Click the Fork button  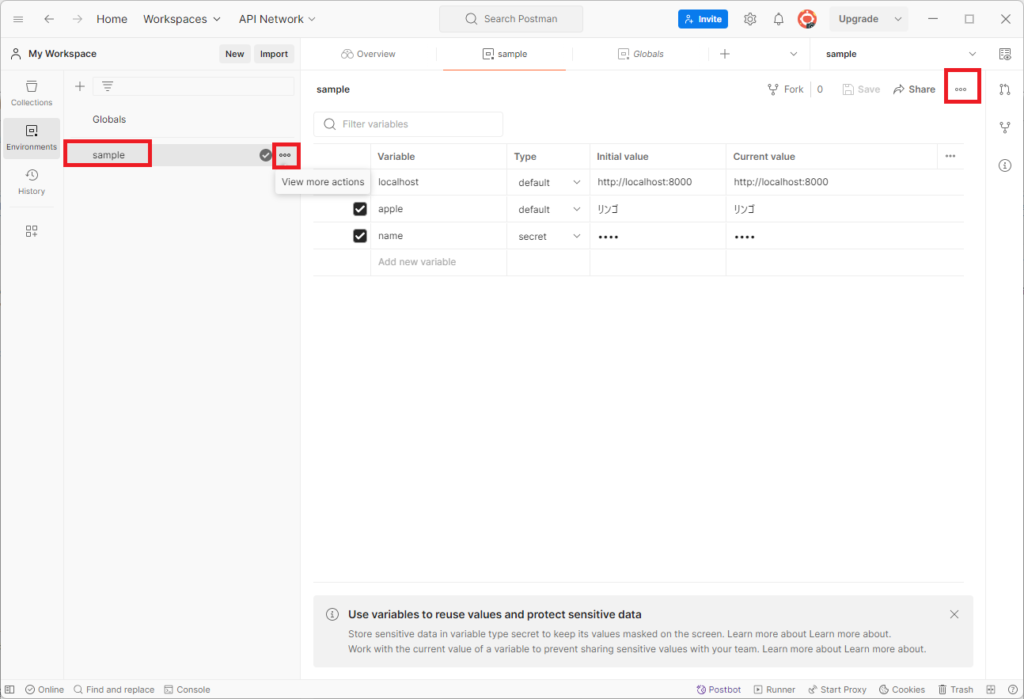(786, 89)
